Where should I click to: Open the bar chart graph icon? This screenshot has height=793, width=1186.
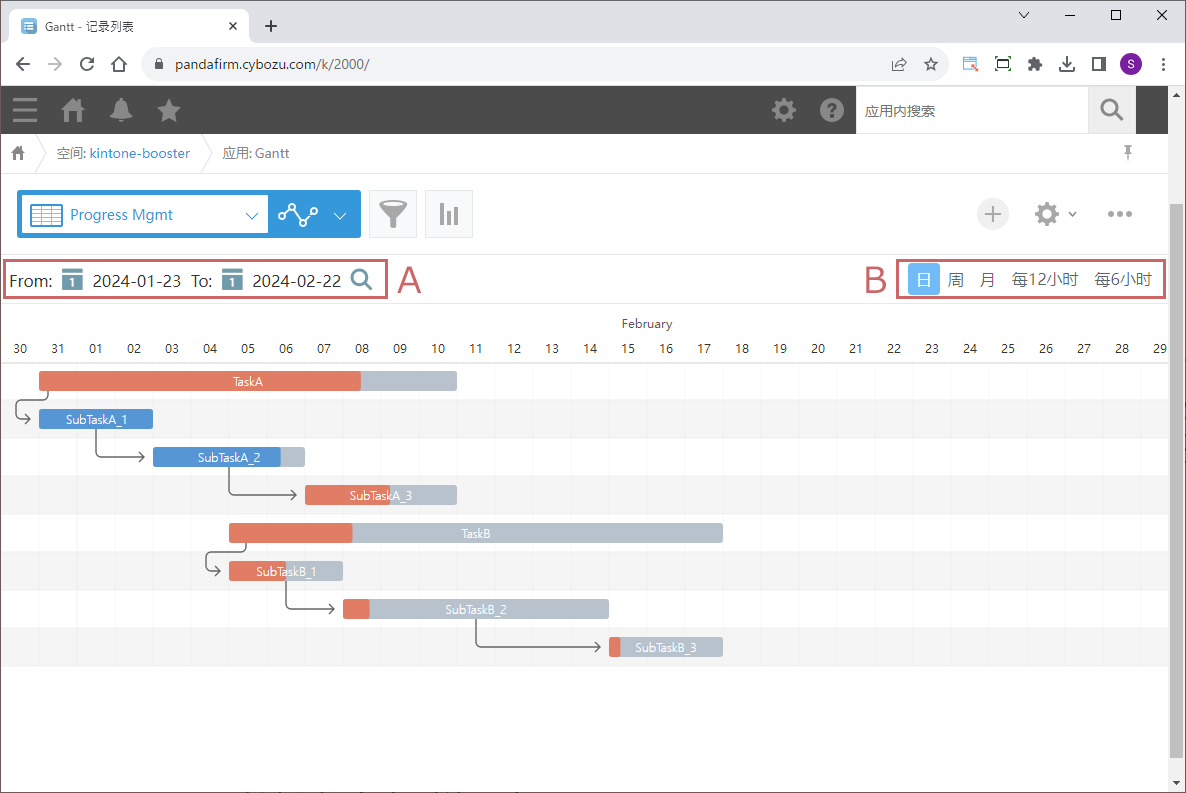[448, 214]
